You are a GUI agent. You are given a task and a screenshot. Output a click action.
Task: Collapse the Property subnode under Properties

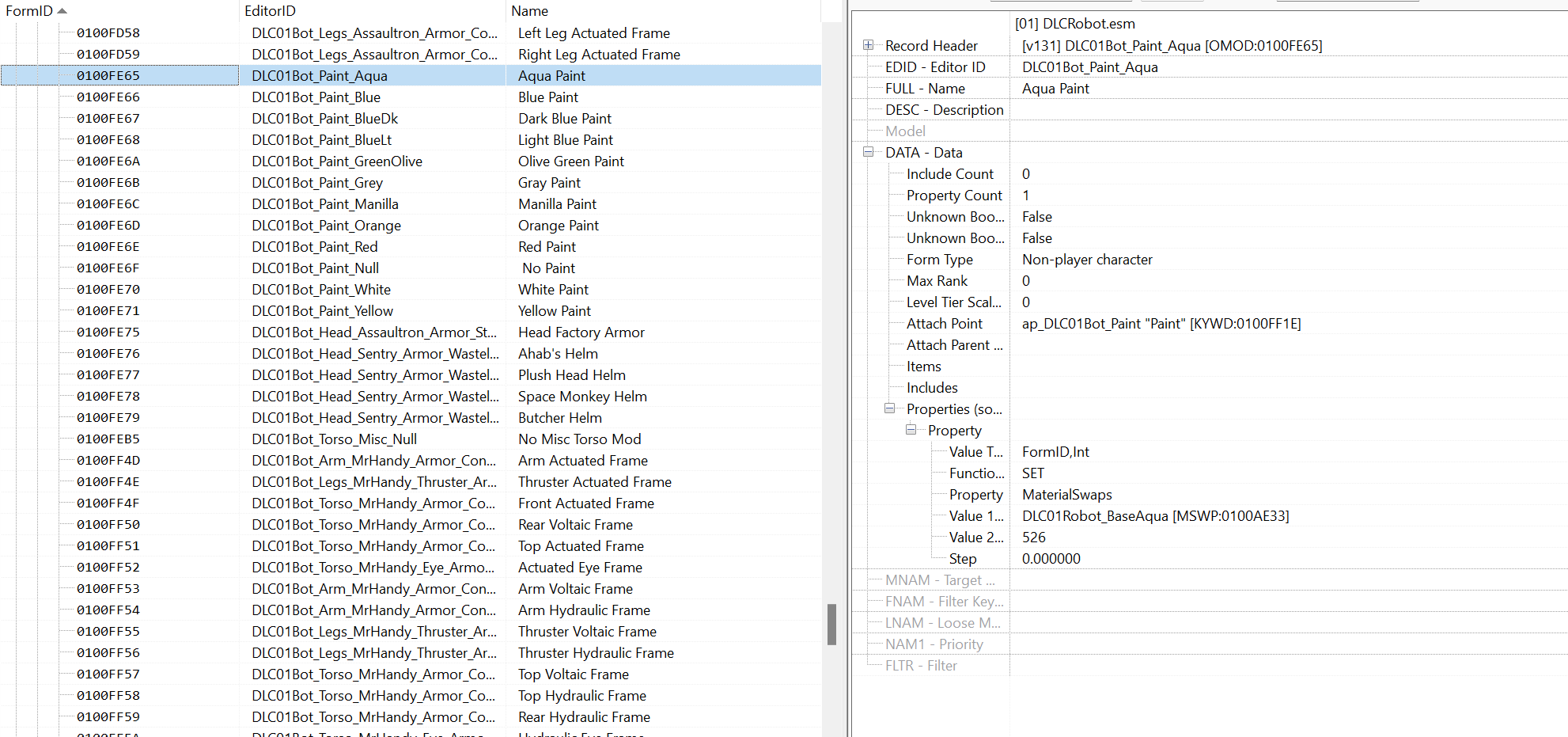point(911,430)
